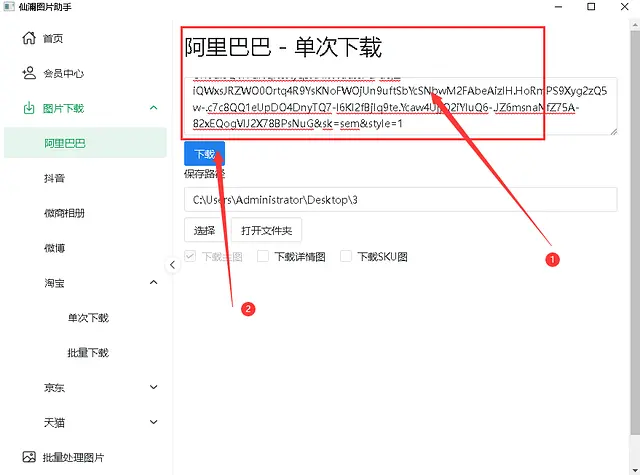This screenshot has height=475, width=640.
Task: Collapse the 淘宝 submenu chevron
Action: (x=153, y=282)
